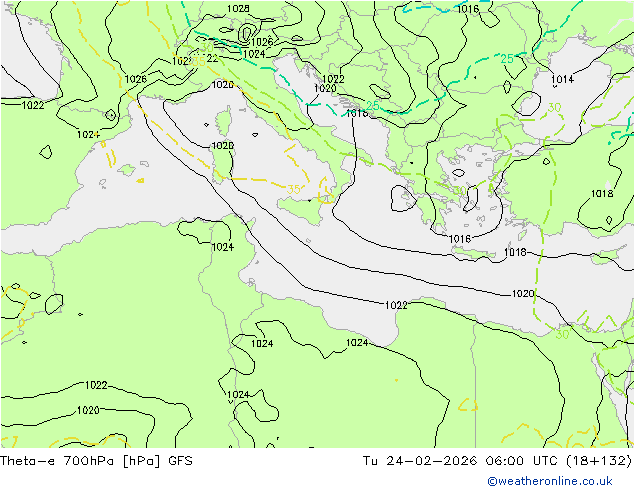Click the "Theta-e 700hPa [hPa] GFS" title text
This screenshot has width=634, height=490.
[96, 461]
